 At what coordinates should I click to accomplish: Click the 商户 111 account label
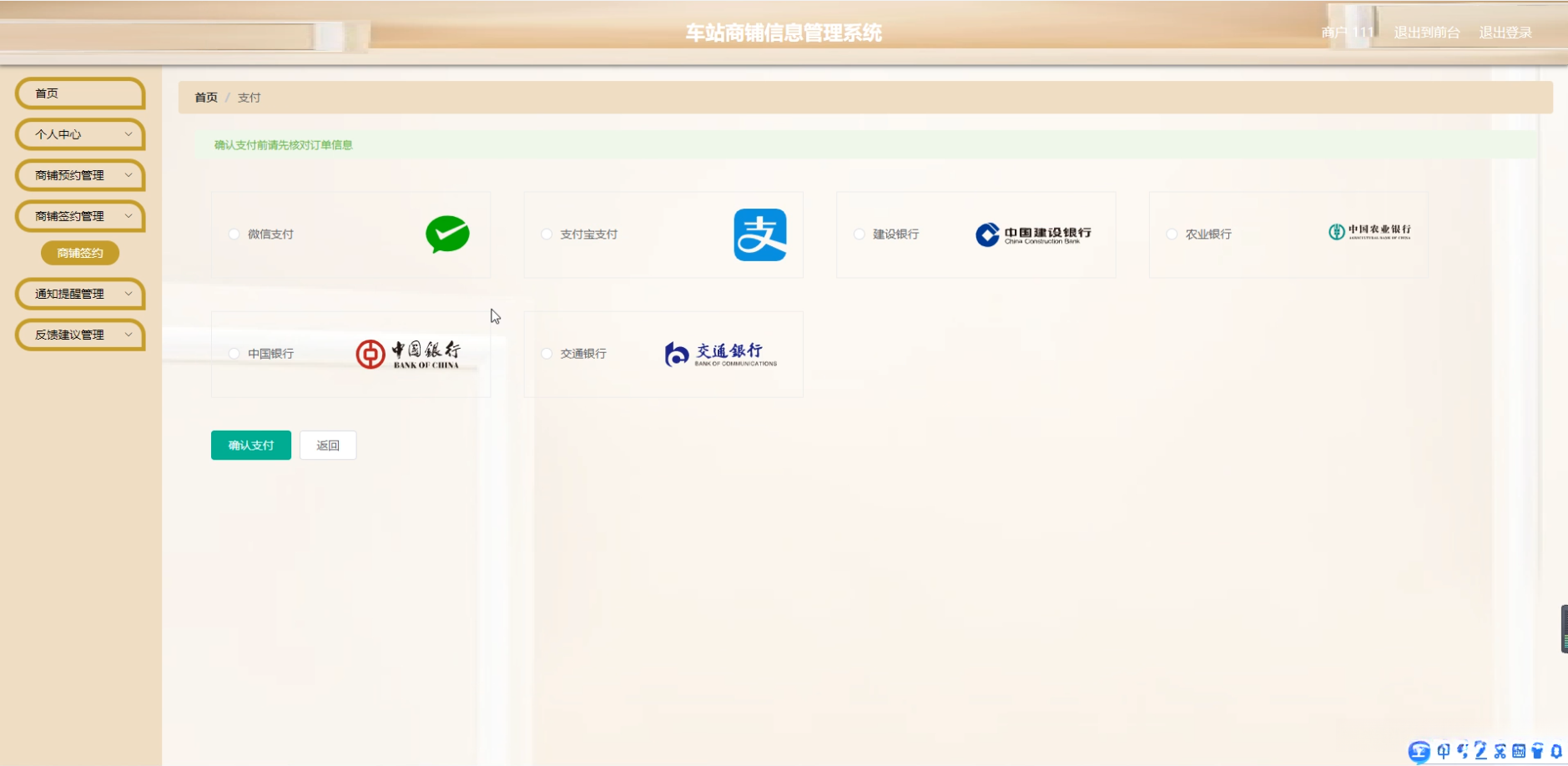click(x=1348, y=33)
